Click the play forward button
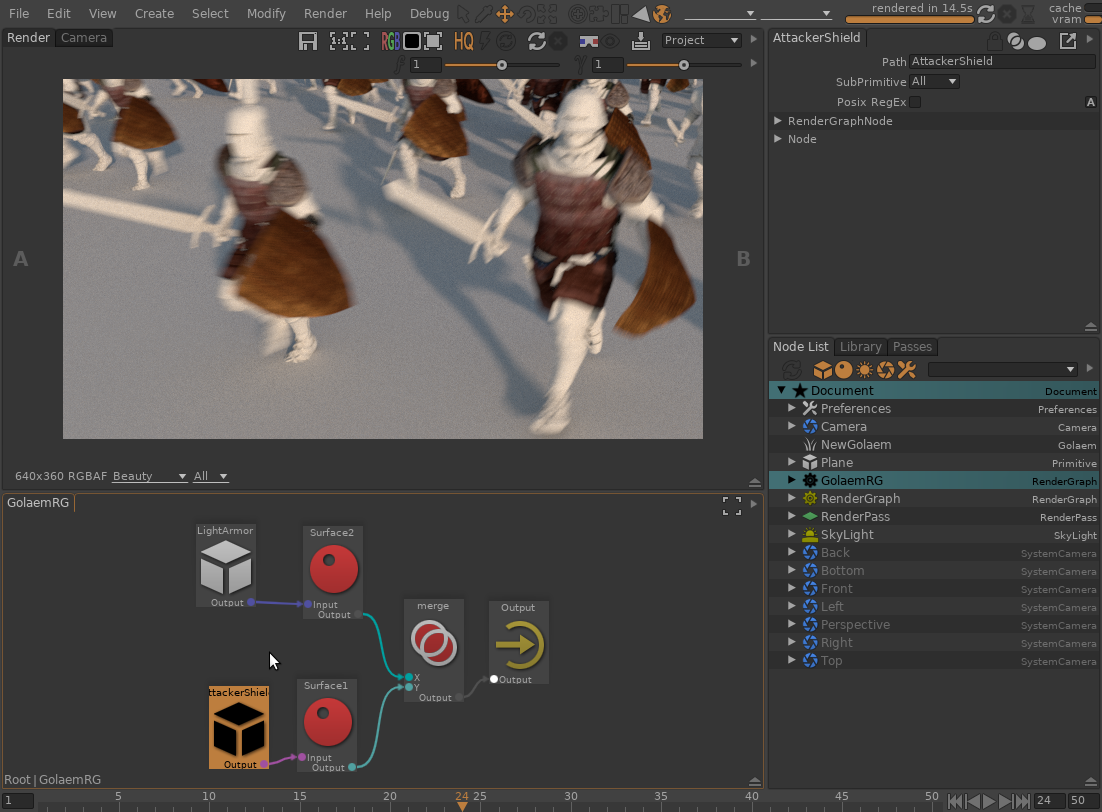This screenshot has height=812, width=1102. (x=989, y=801)
